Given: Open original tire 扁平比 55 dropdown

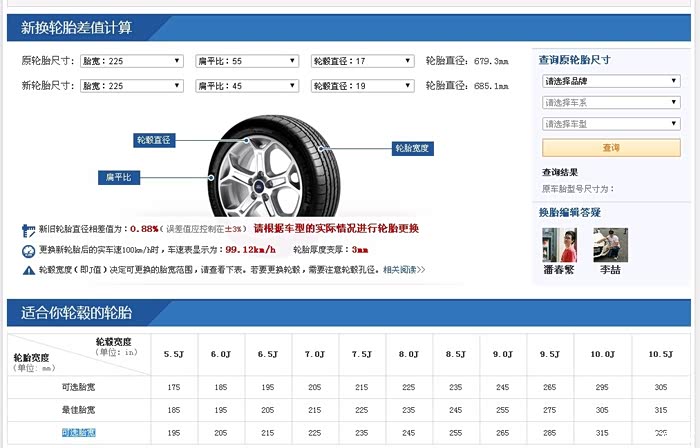Looking at the screenshot, I should [246, 61].
